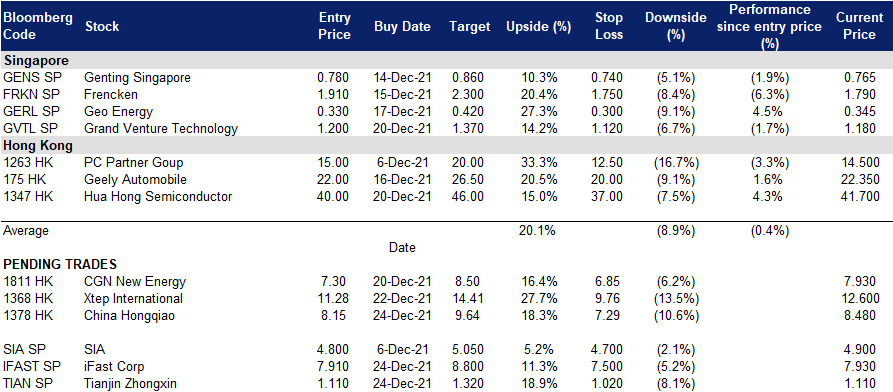Select Geo Energy target 0.420
Viewport: 893px width, 392px height.
(470, 111)
